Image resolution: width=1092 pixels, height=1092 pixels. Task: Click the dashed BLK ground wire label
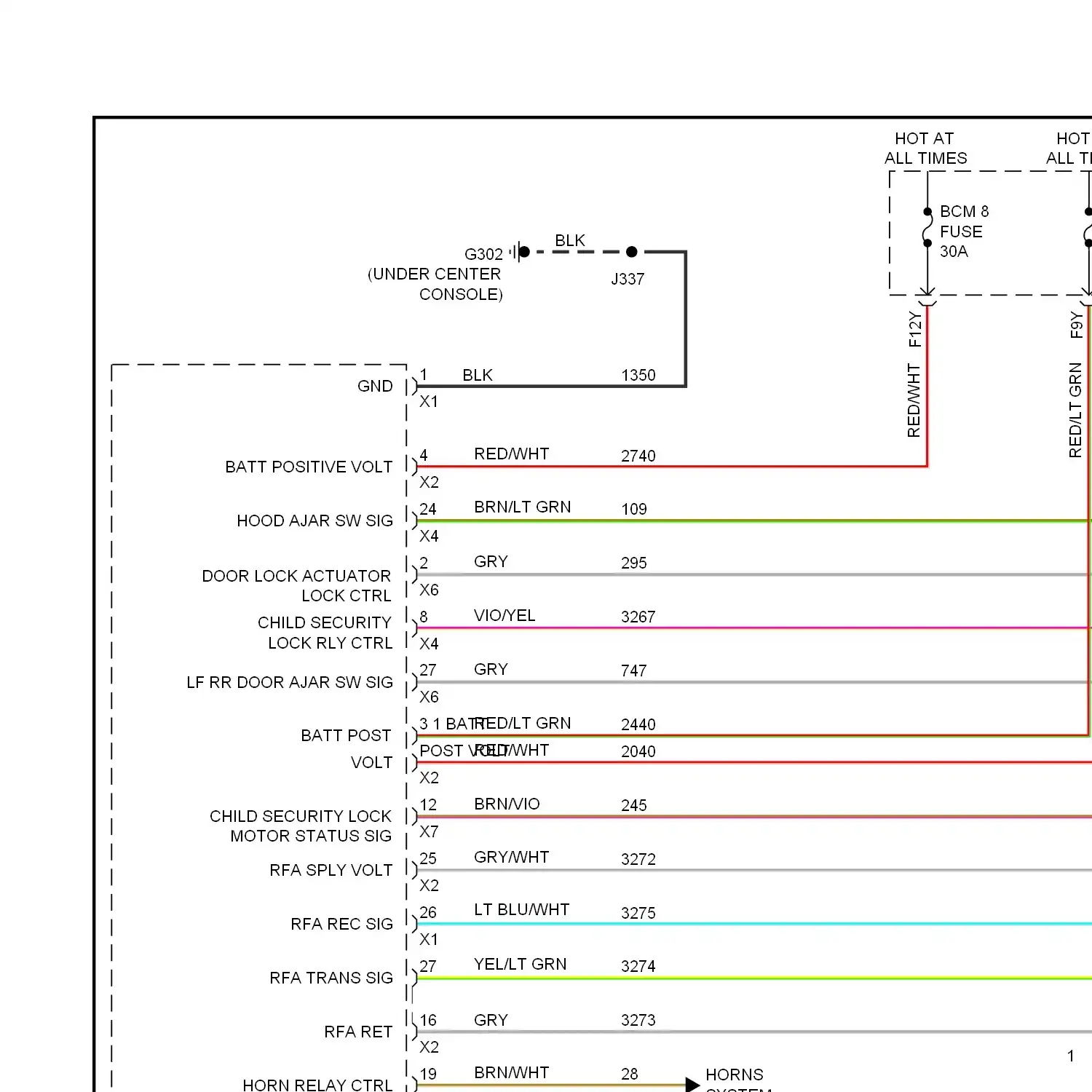[570, 240]
